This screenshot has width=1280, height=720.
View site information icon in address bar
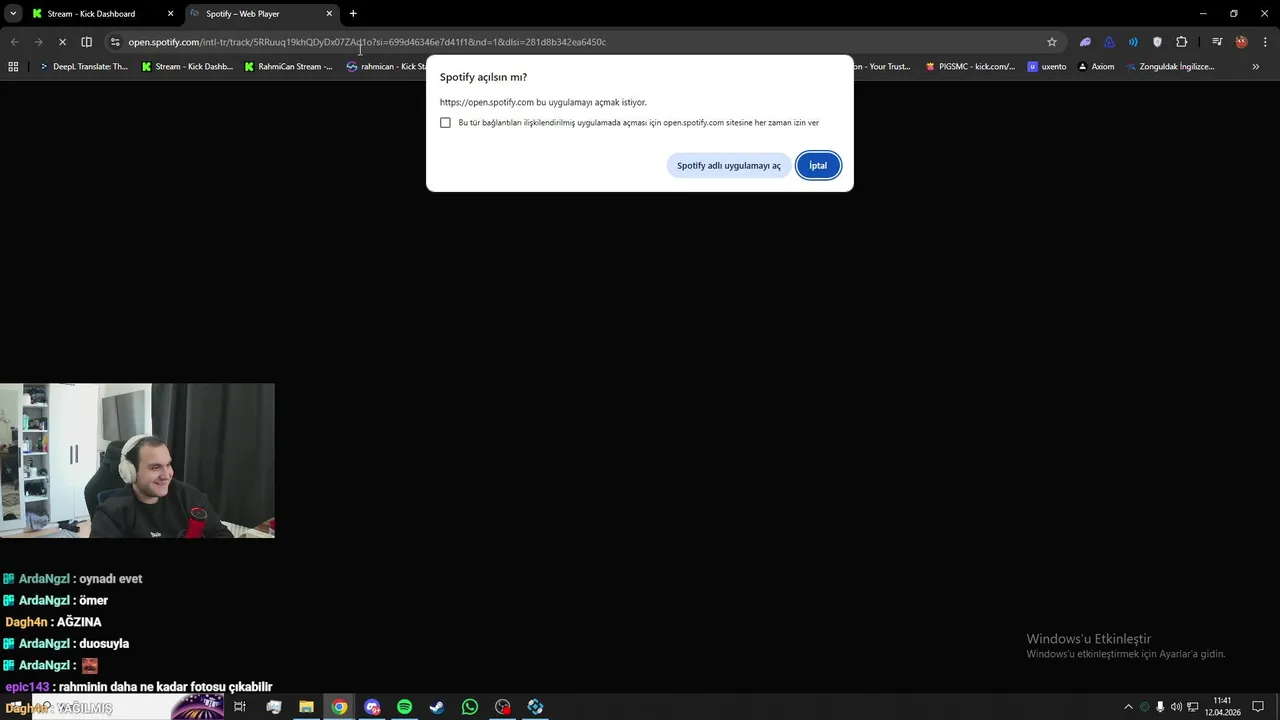(115, 42)
